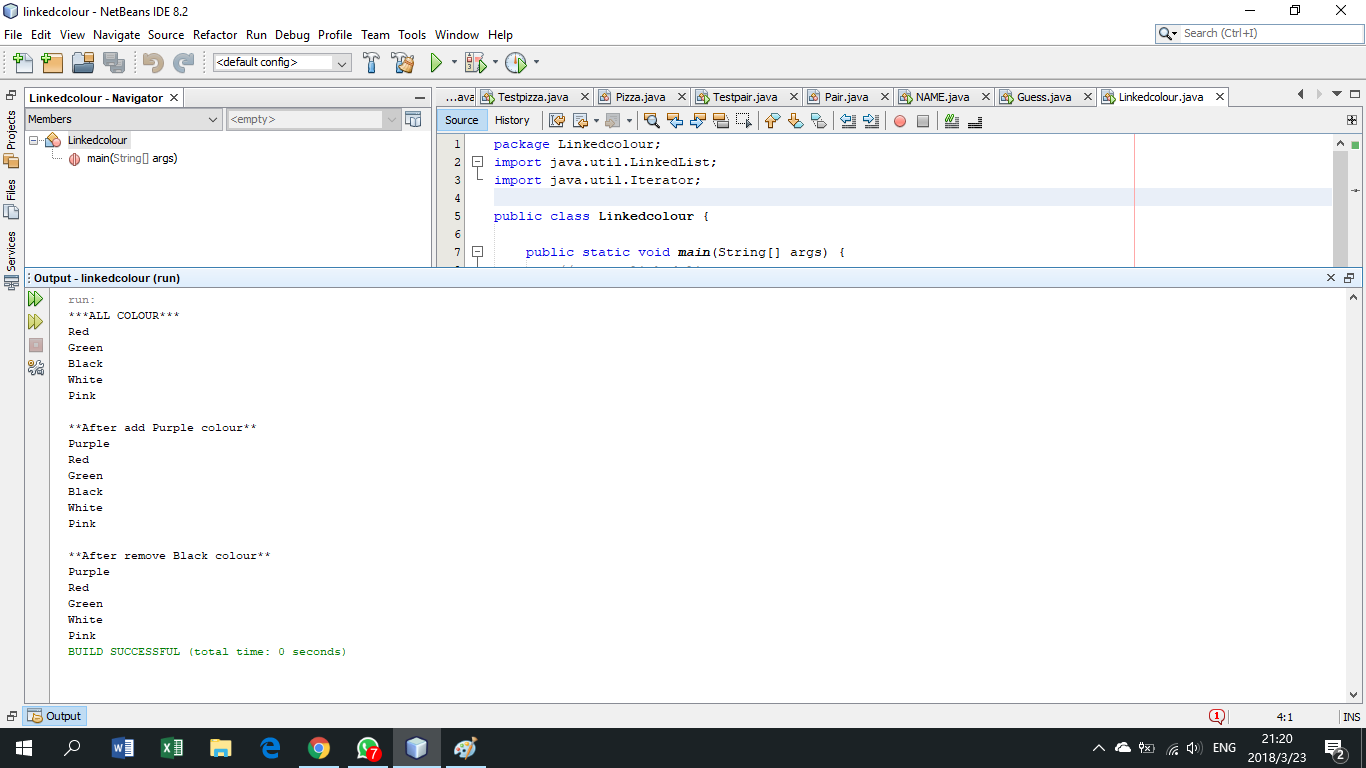Screen dimensions: 1366x768
Task: Select the Find Selection magnifier icon
Action: pos(651,120)
